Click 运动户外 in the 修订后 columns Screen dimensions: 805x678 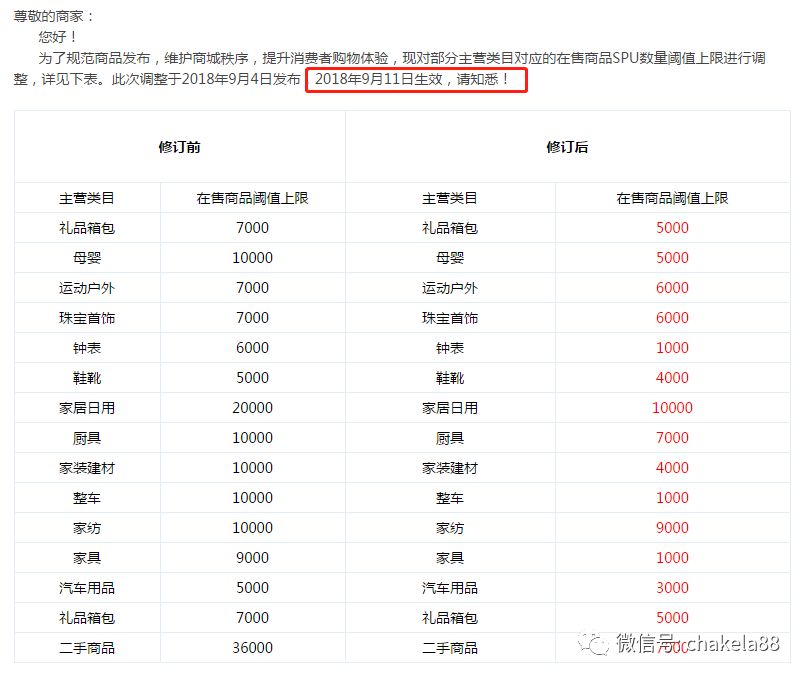tap(450, 288)
